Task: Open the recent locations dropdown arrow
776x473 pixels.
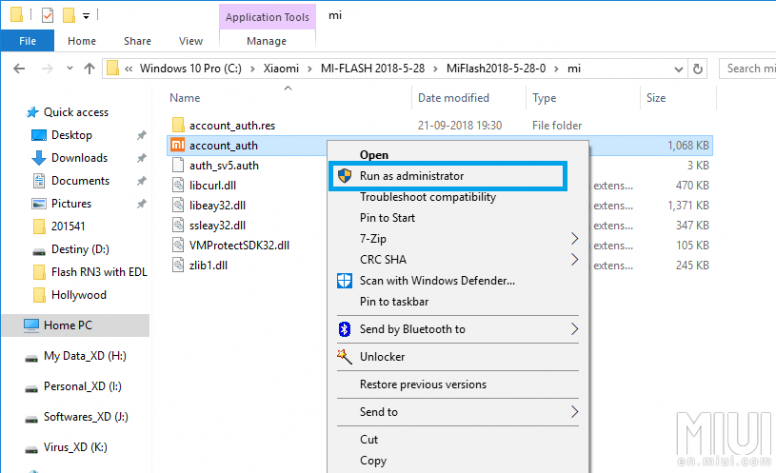Action: coord(70,68)
